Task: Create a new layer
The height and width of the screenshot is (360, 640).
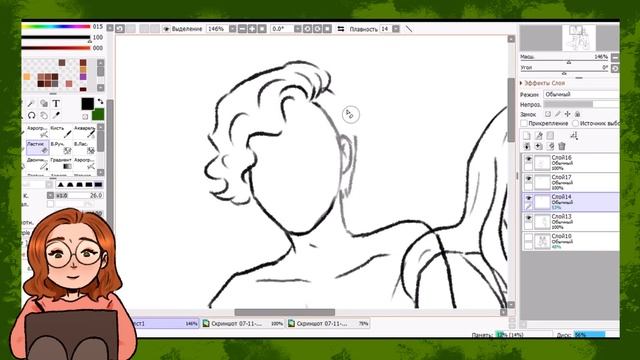Action: click(x=527, y=136)
